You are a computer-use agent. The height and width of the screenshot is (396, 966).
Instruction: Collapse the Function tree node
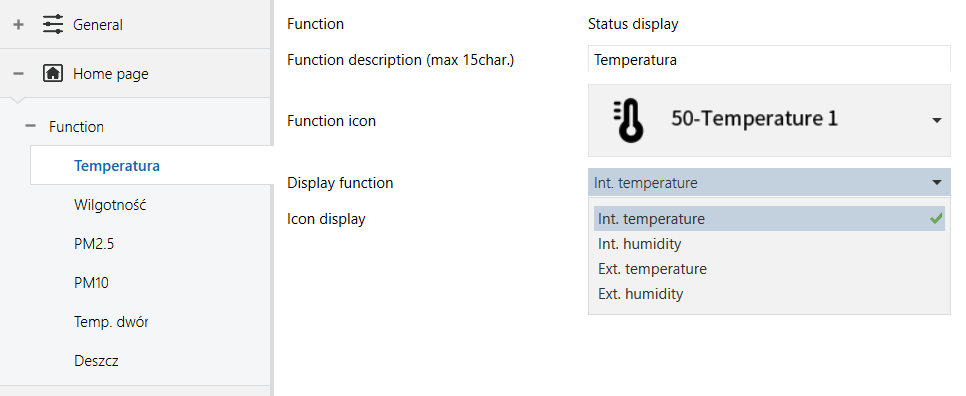click(x=30, y=127)
